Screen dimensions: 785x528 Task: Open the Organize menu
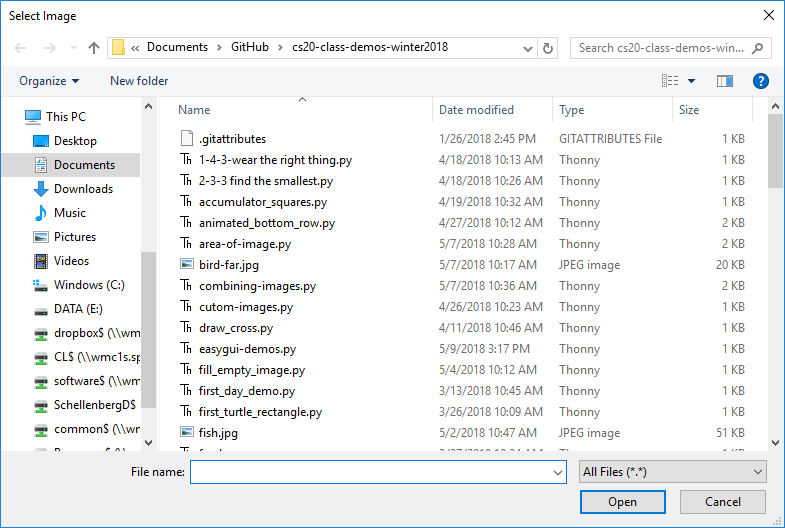click(x=49, y=81)
